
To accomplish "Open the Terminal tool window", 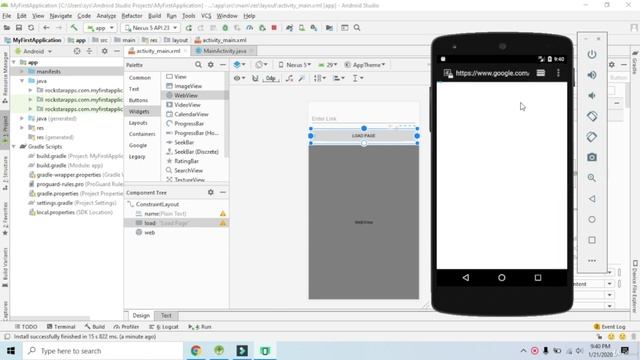I will 61,327.
